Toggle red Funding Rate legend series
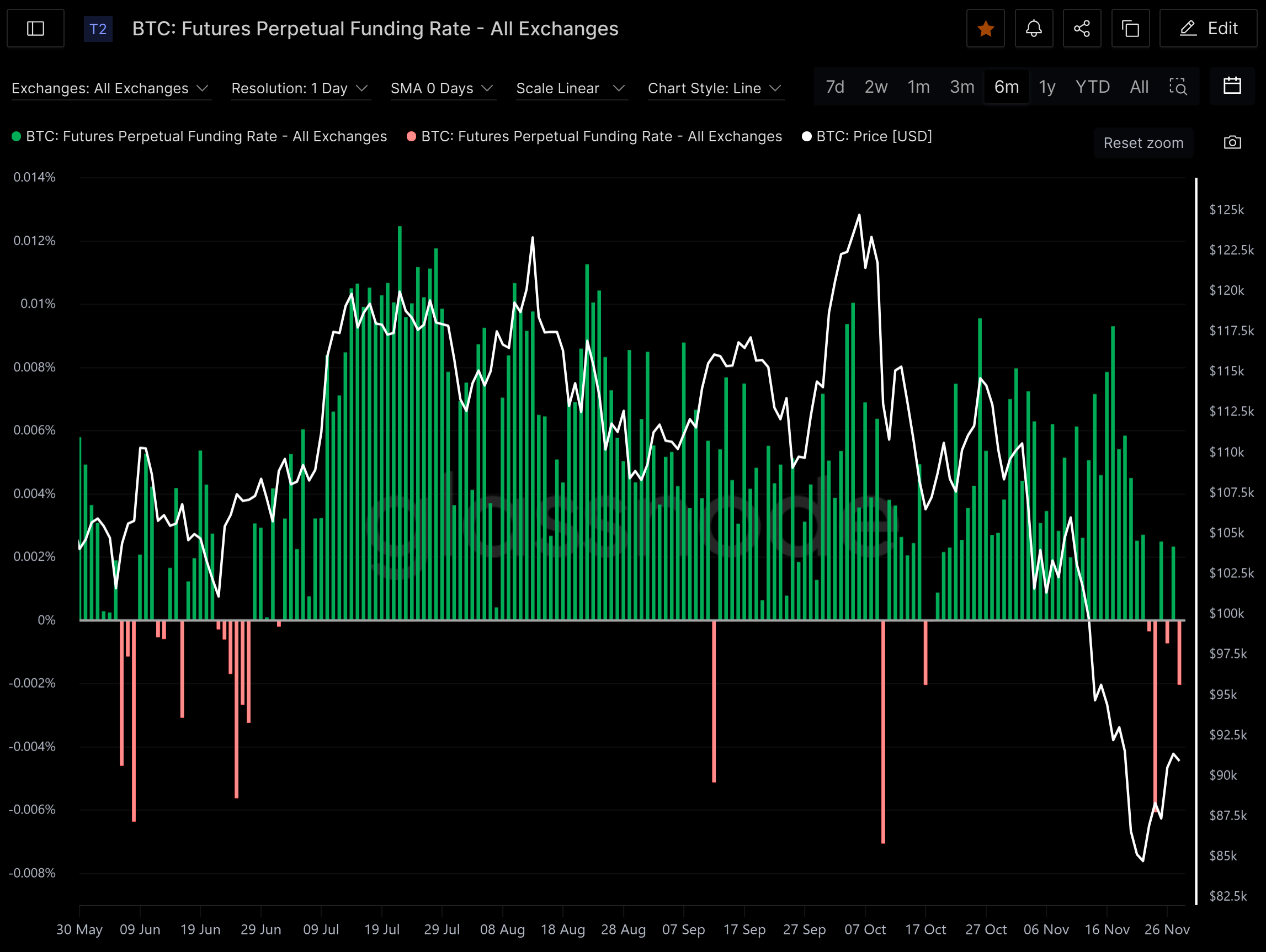 [x=601, y=137]
